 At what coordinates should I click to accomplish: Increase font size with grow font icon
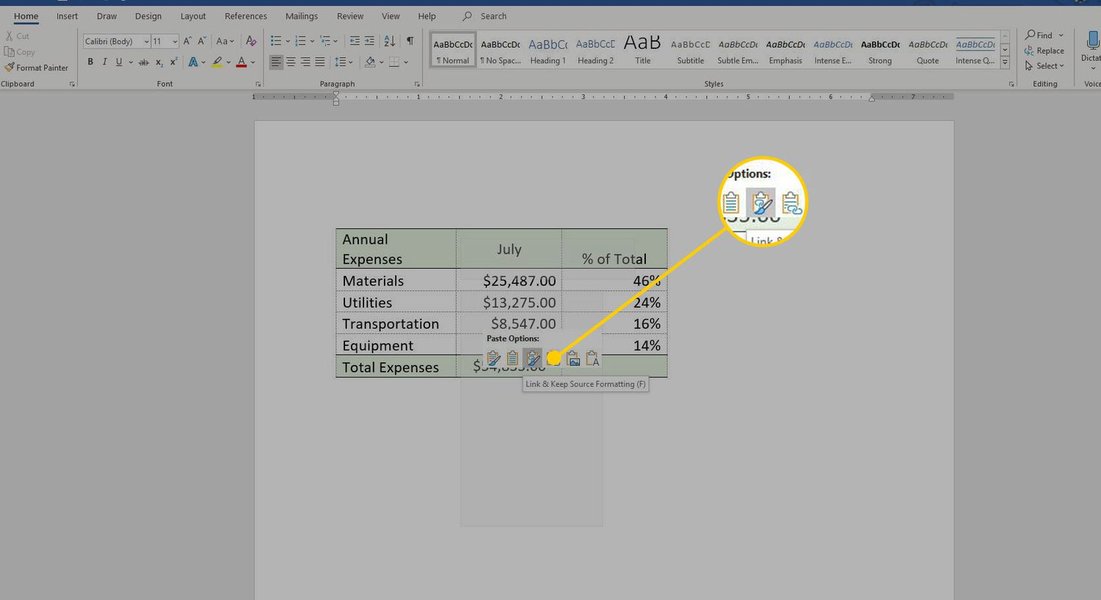click(187, 41)
